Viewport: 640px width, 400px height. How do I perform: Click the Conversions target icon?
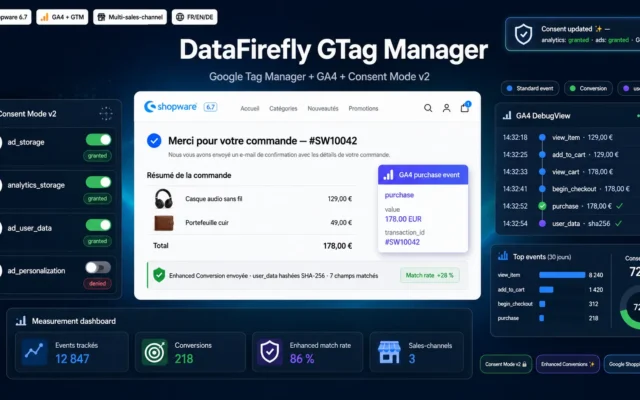pos(155,352)
